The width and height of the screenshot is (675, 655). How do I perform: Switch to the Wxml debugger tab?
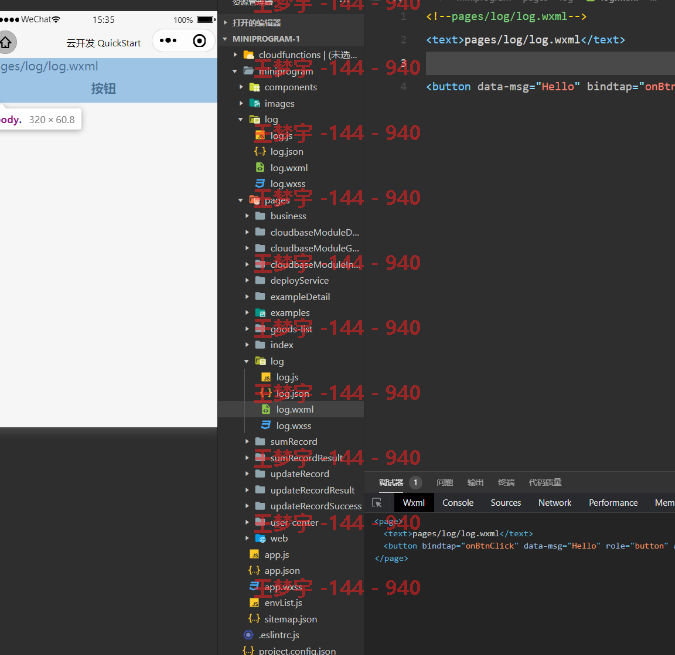(x=413, y=503)
